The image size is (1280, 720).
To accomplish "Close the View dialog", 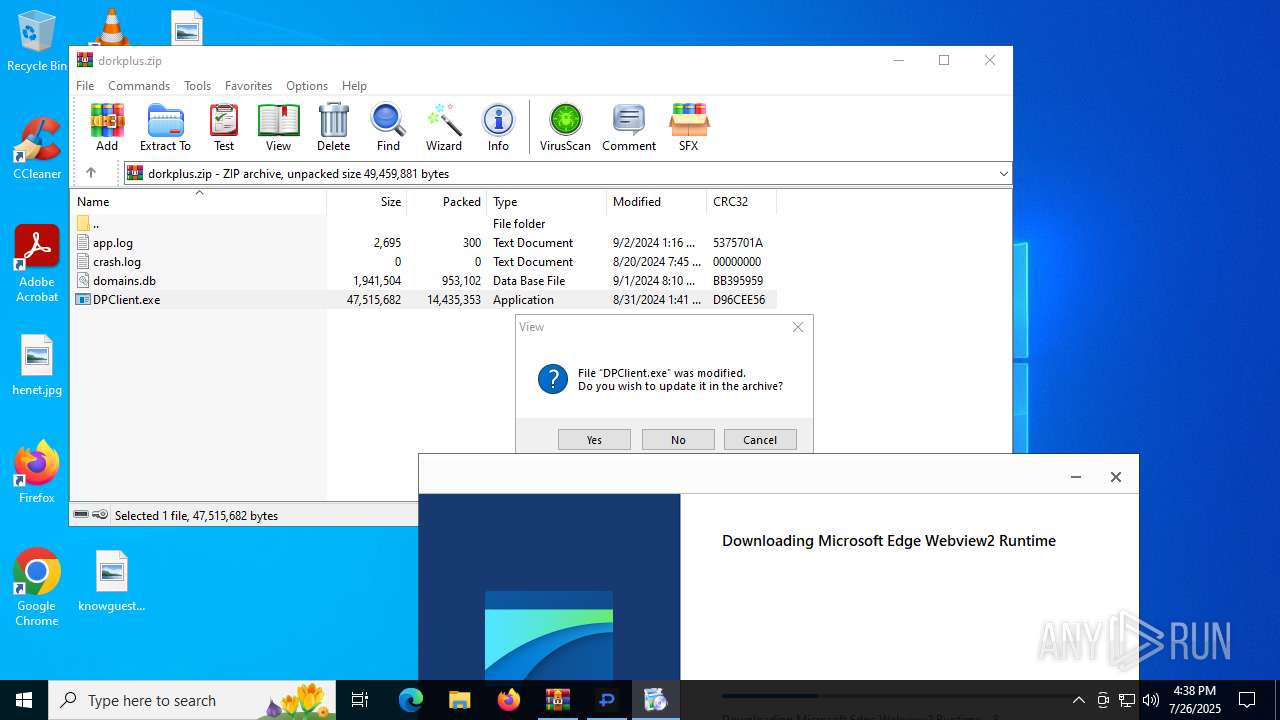I will pyautogui.click(x=798, y=327).
